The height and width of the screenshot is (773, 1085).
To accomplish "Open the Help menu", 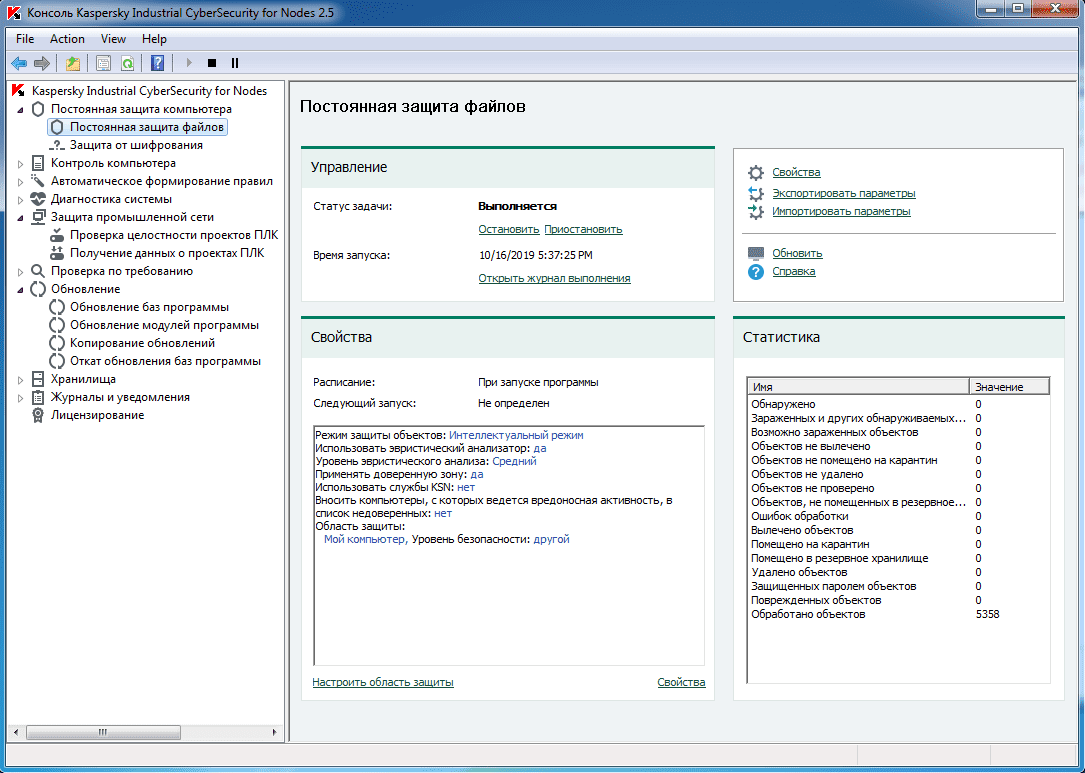I will pos(154,39).
